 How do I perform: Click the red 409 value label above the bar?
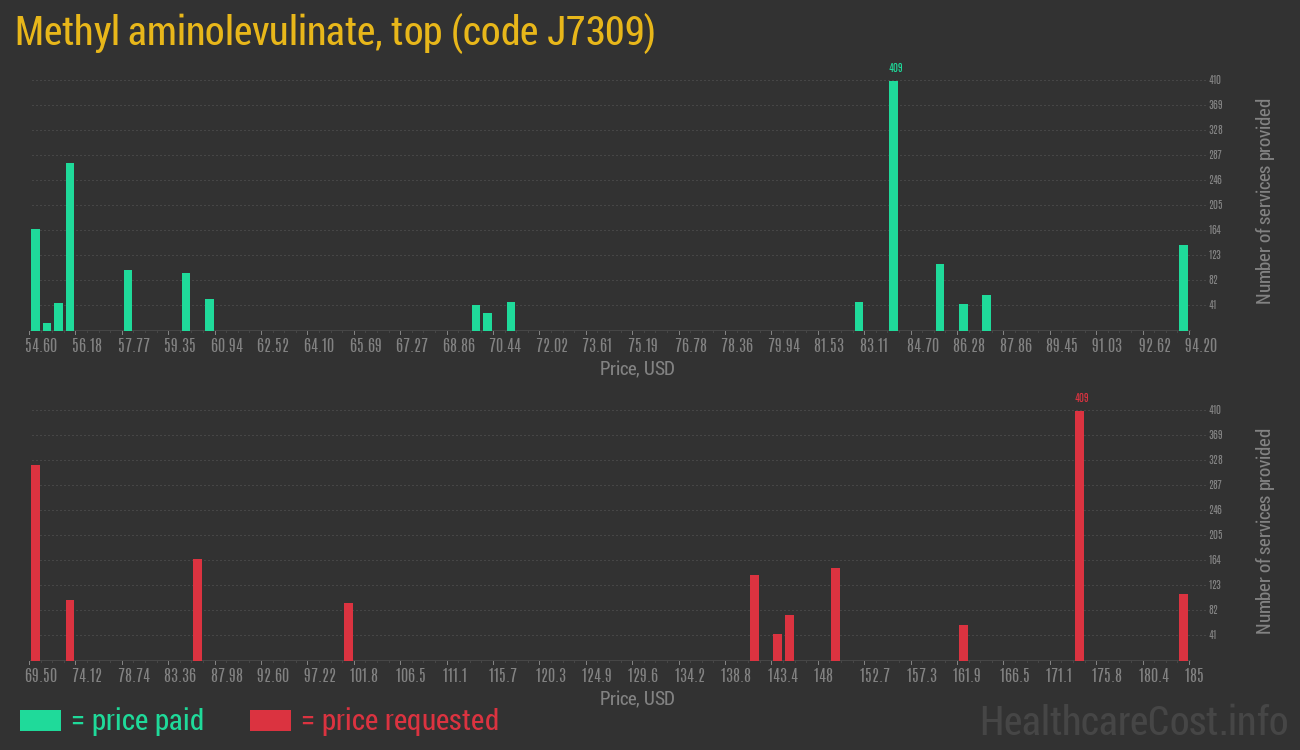click(x=1081, y=398)
